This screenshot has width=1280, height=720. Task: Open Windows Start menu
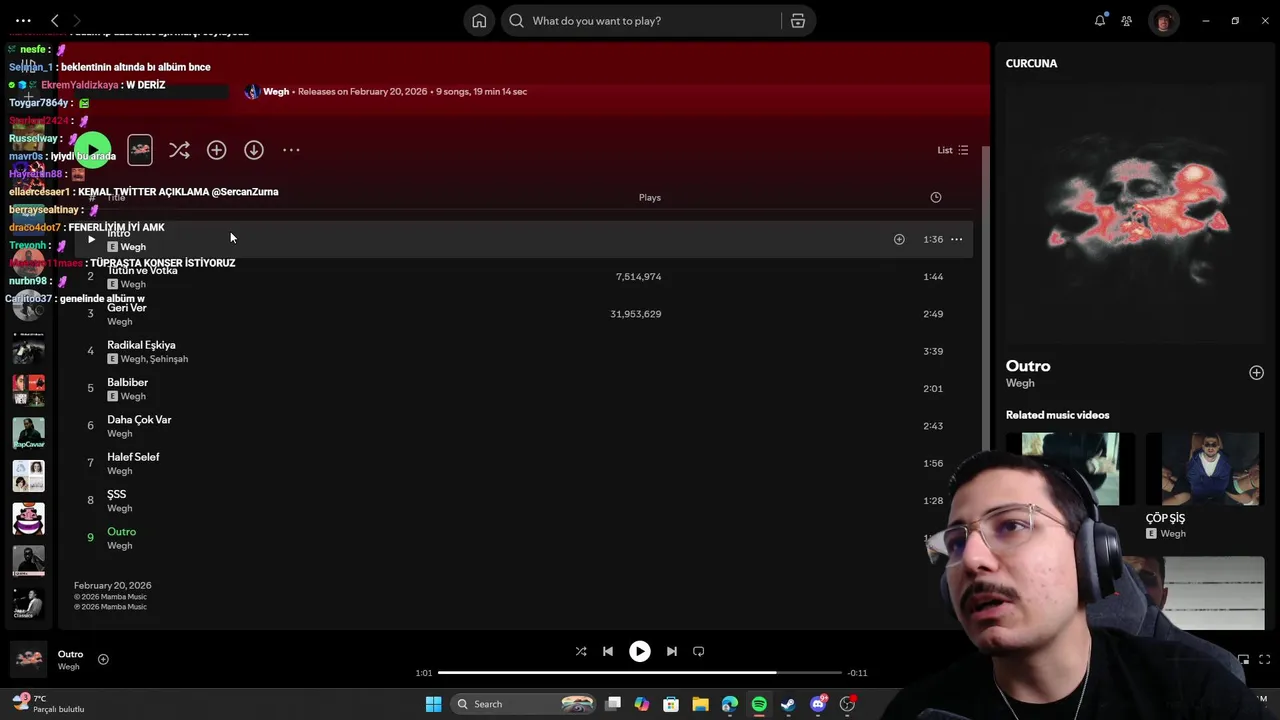433,704
